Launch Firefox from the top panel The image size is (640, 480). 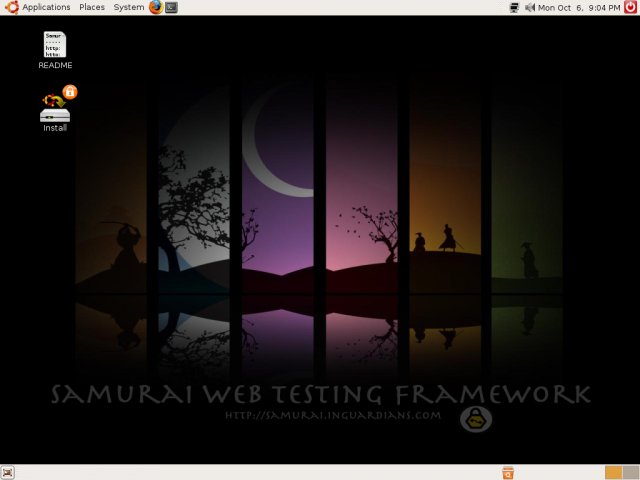(x=156, y=7)
